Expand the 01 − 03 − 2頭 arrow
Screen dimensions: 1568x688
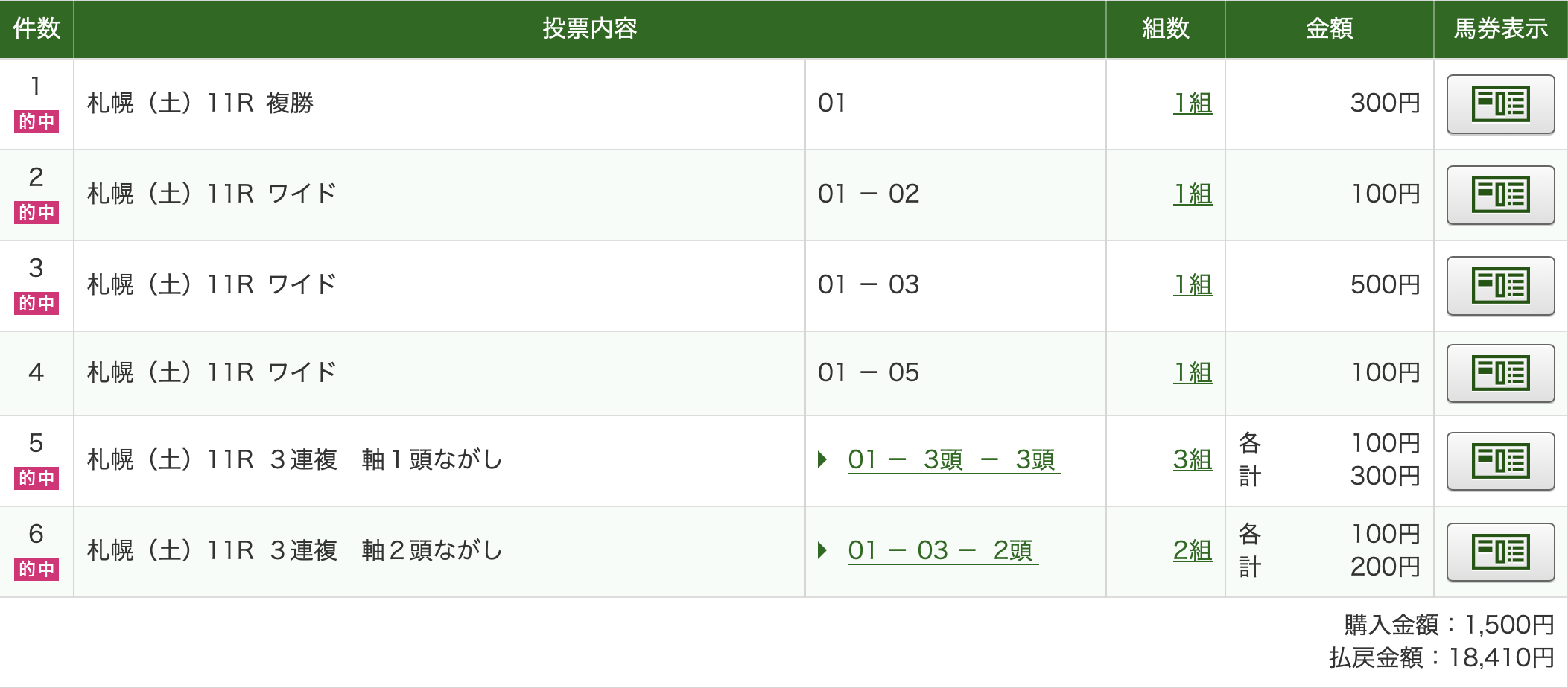822,550
